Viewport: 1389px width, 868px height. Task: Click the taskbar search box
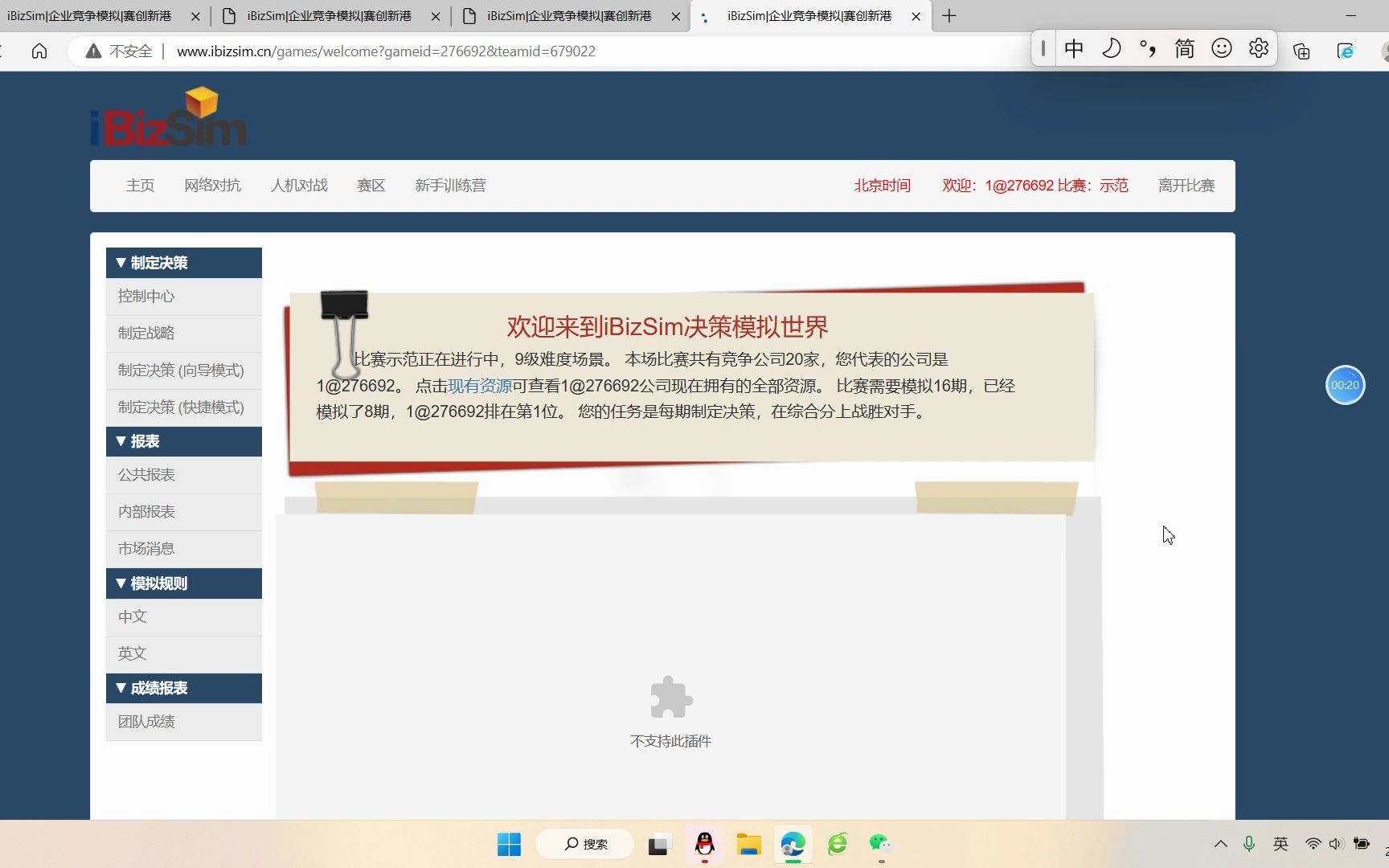pos(585,844)
